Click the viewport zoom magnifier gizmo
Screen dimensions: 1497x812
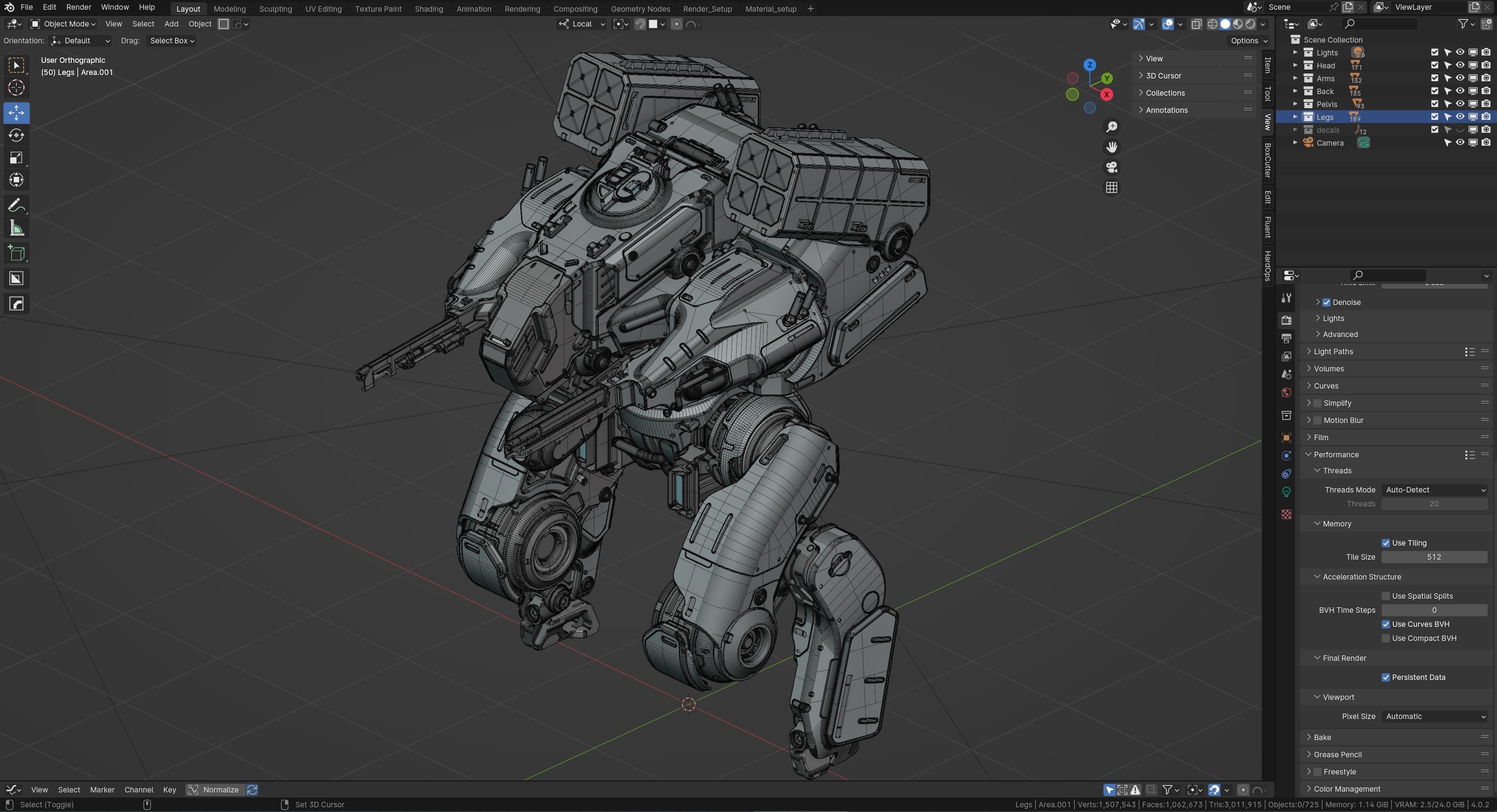click(x=1112, y=127)
